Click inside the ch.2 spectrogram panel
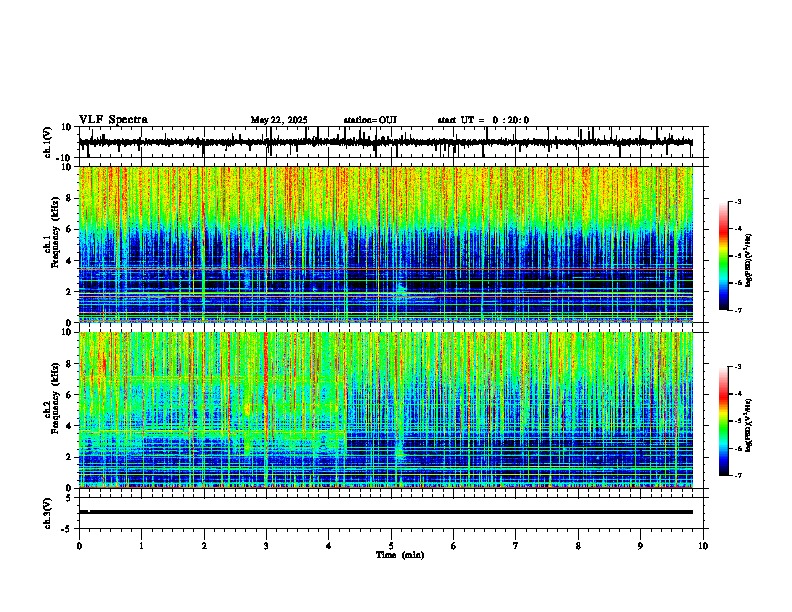The width and height of the screenshot is (792, 612). (386, 410)
